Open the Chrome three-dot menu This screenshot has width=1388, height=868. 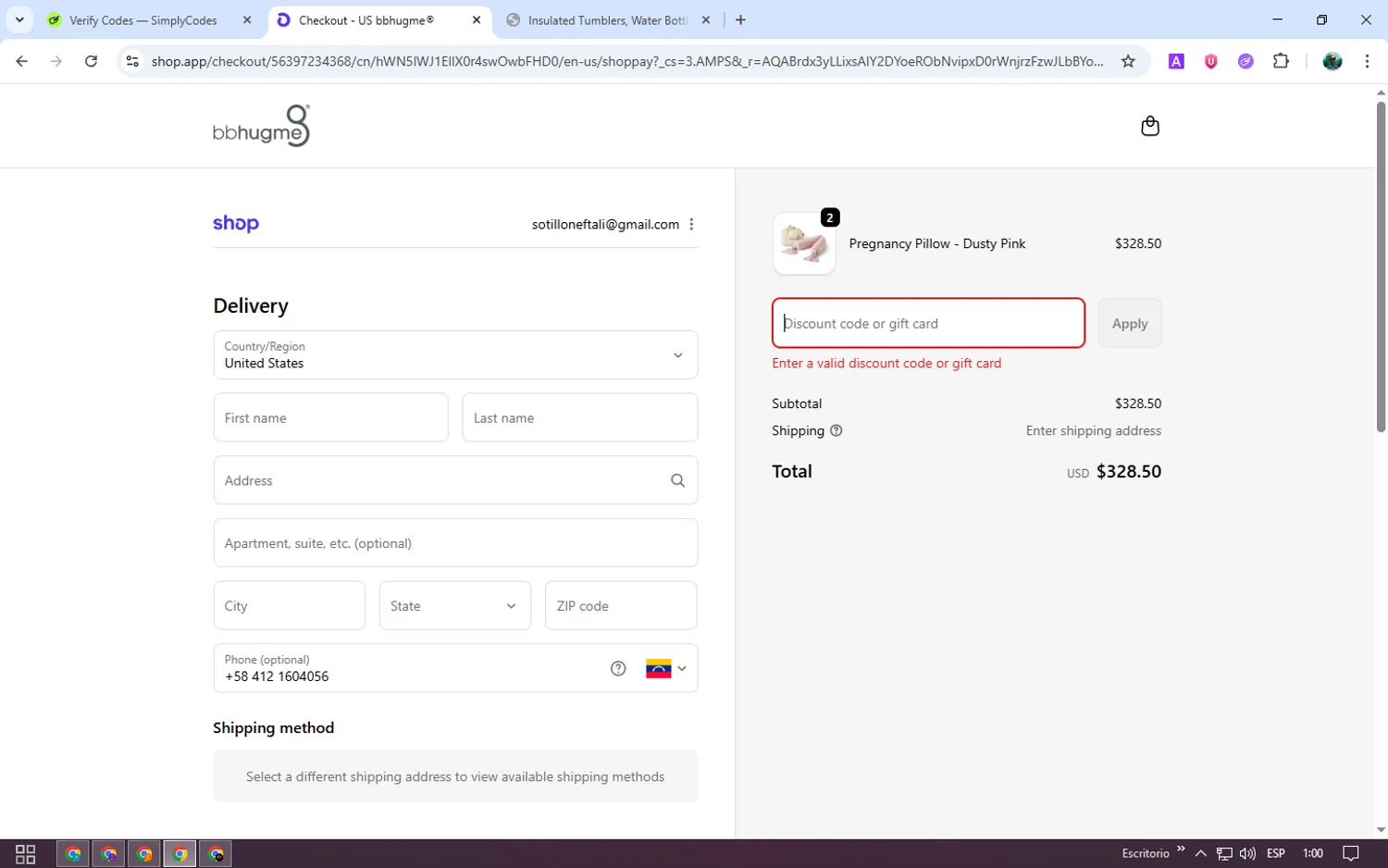(x=1367, y=61)
